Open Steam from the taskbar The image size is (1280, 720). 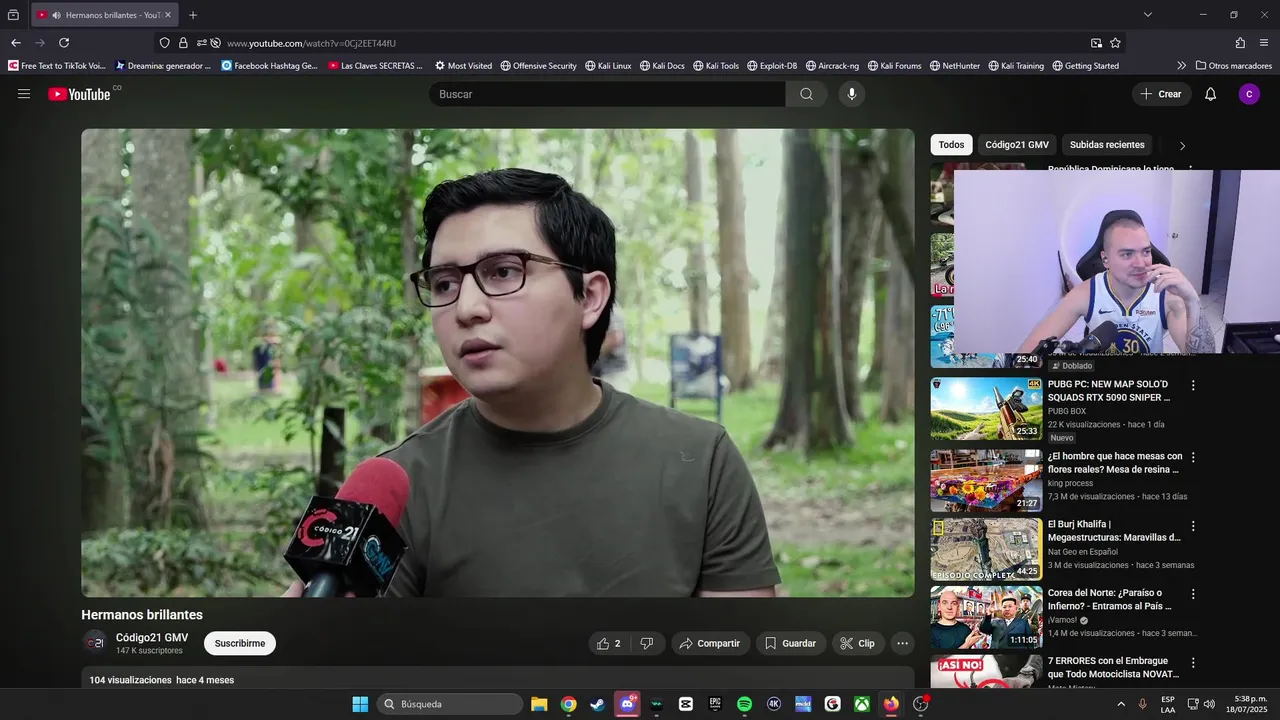click(x=598, y=704)
